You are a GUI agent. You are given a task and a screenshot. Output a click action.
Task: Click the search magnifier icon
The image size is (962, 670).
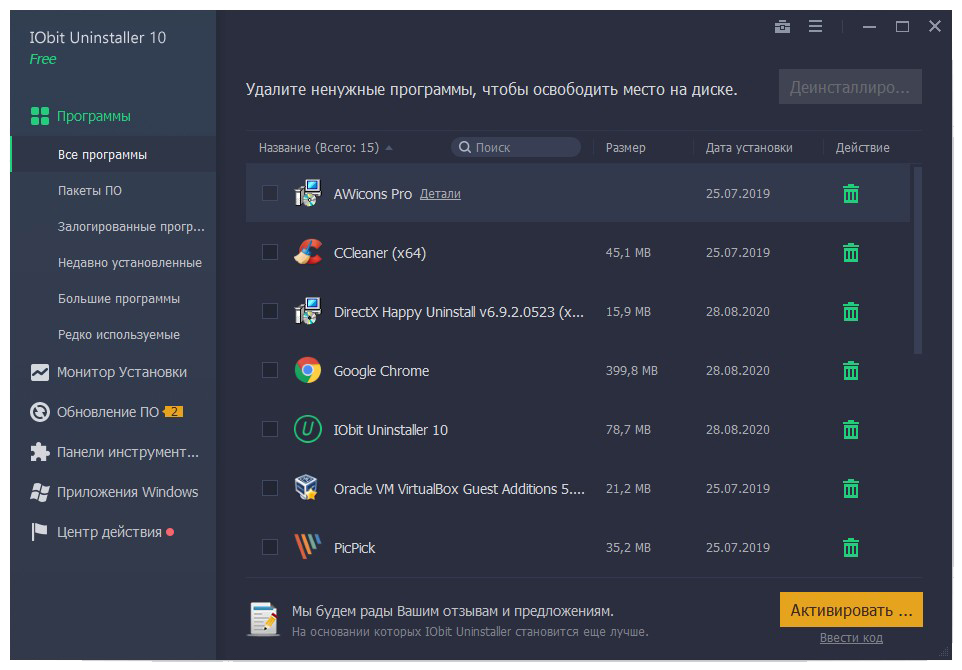pos(465,147)
